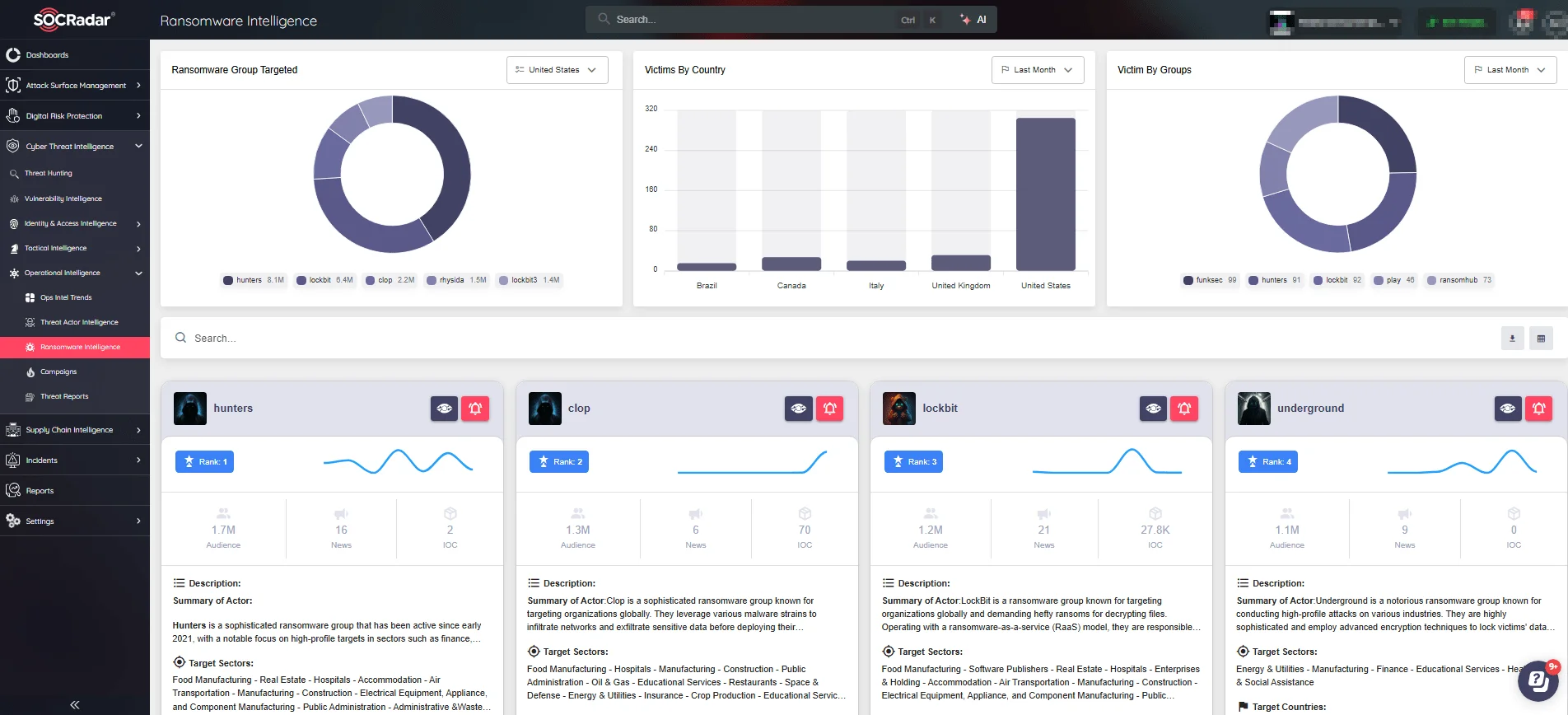Image resolution: width=1568 pixels, height=715 pixels.
Task: Collapse Operational Intelligence submenu
Action: (x=138, y=273)
